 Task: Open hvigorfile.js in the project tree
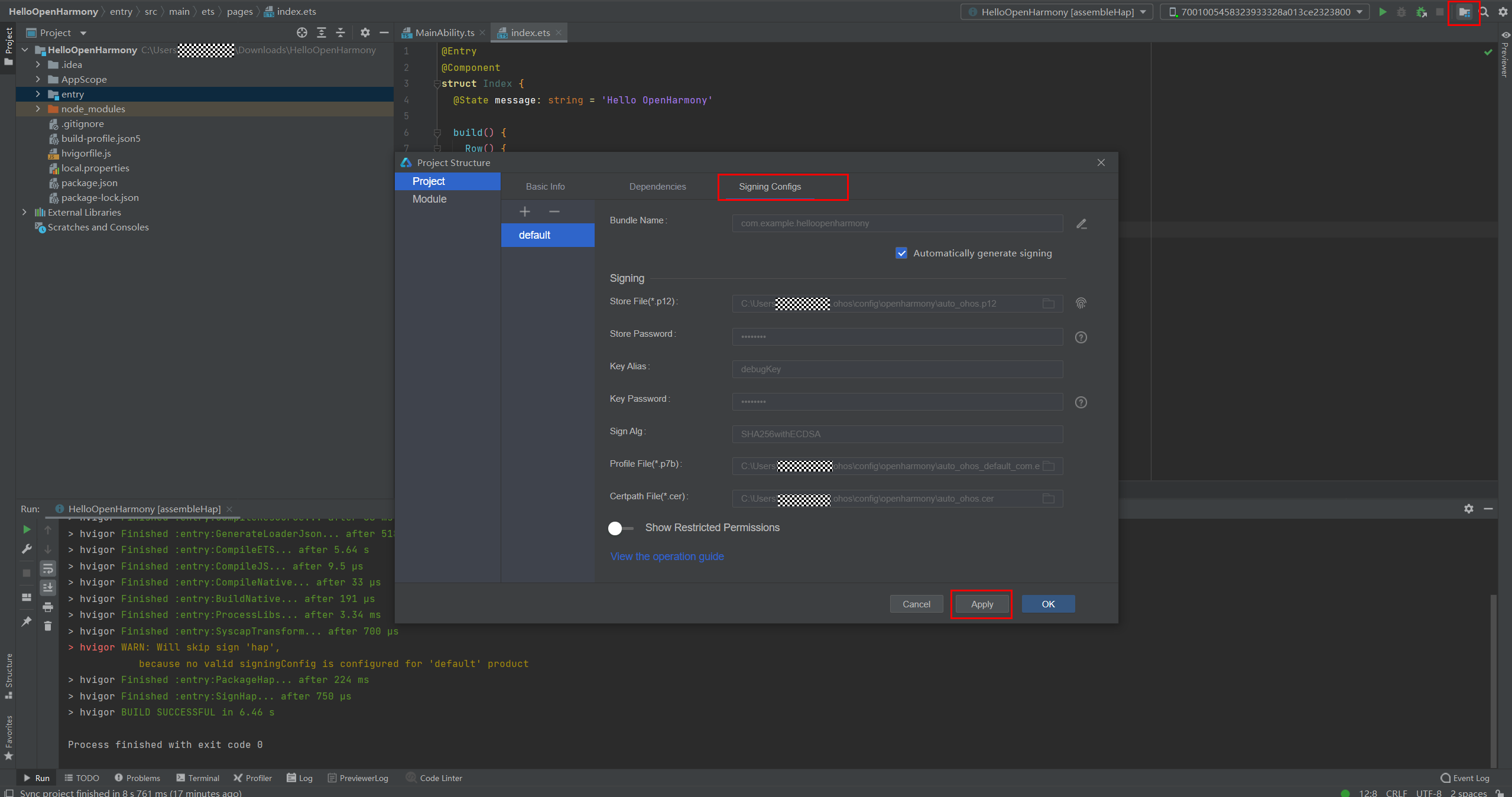tap(86, 154)
